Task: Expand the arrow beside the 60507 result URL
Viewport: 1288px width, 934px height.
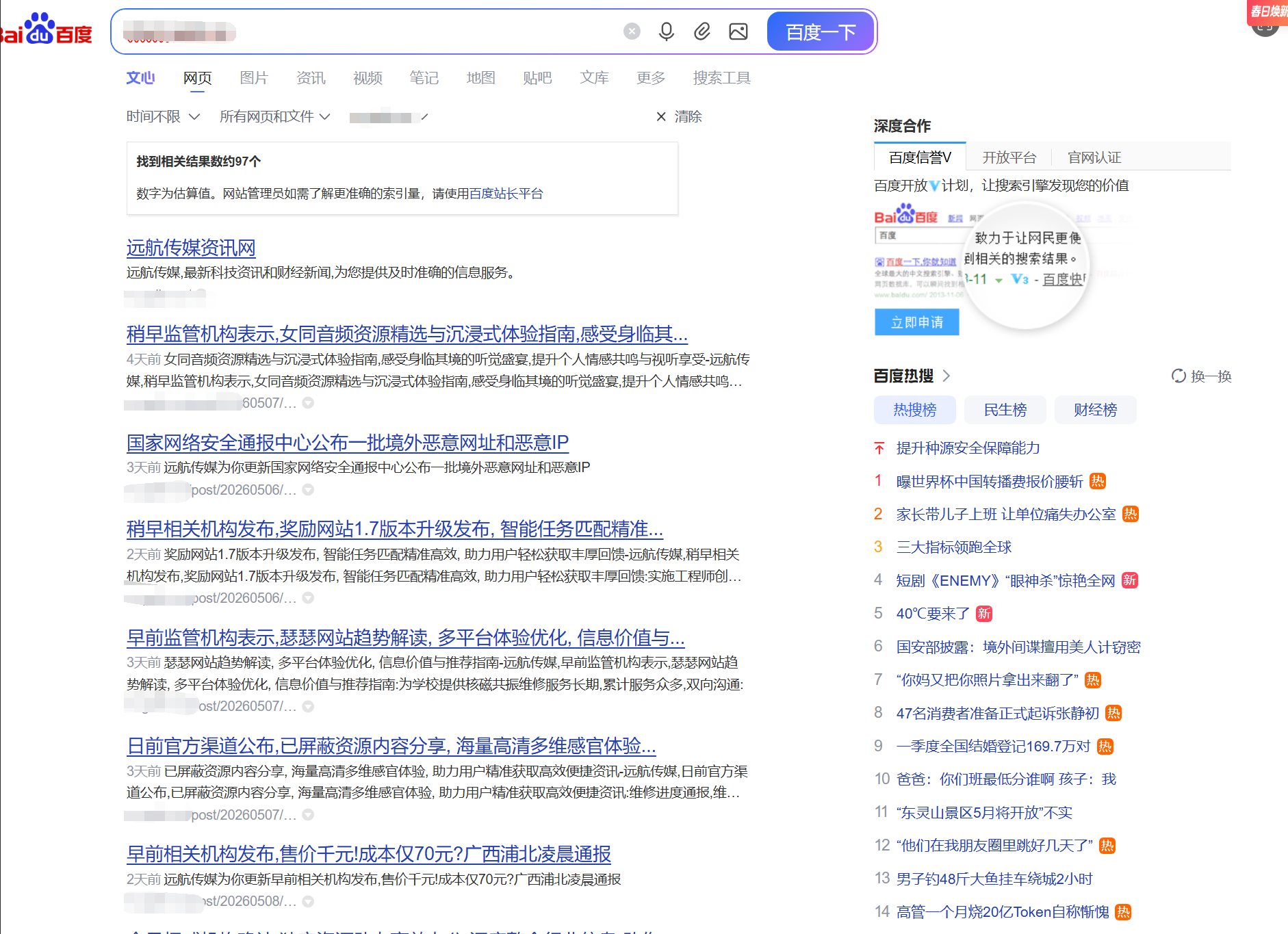Action: (309, 403)
